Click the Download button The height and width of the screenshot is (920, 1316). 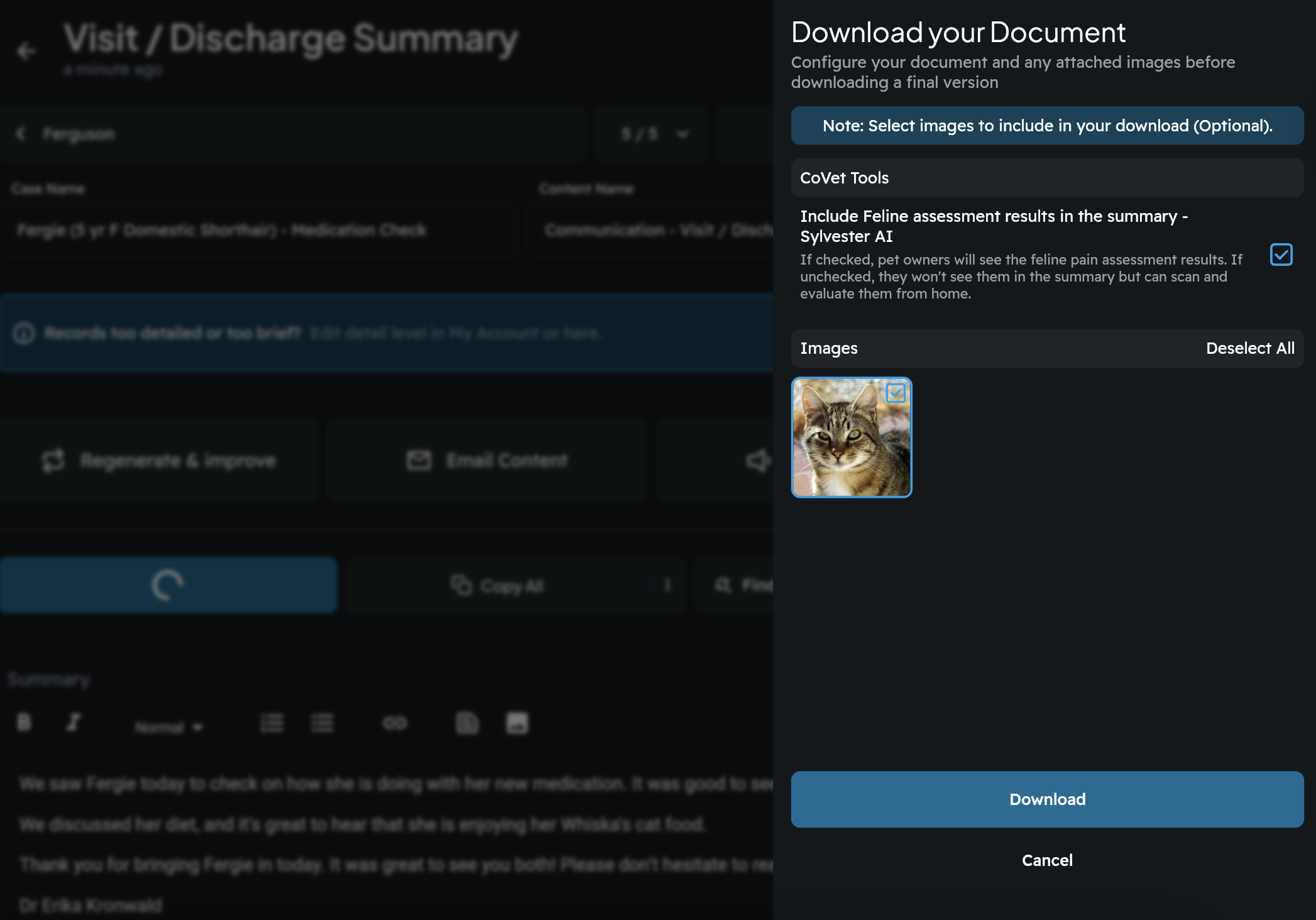click(x=1047, y=799)
